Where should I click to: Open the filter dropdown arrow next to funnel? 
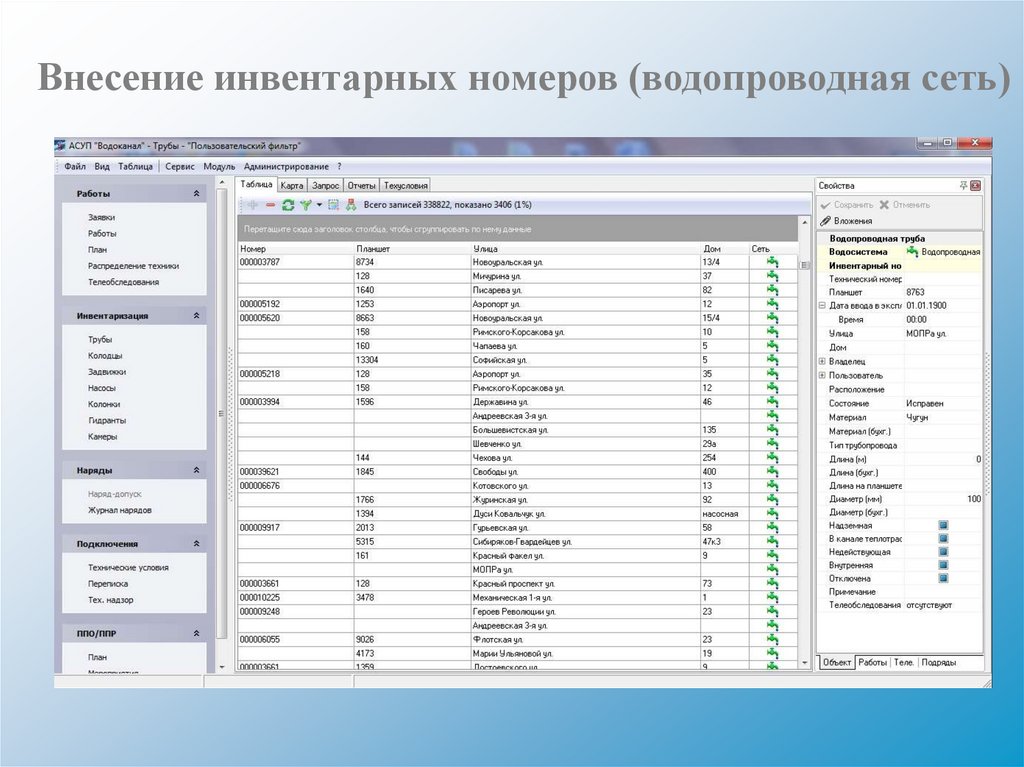tap(319, 205)
